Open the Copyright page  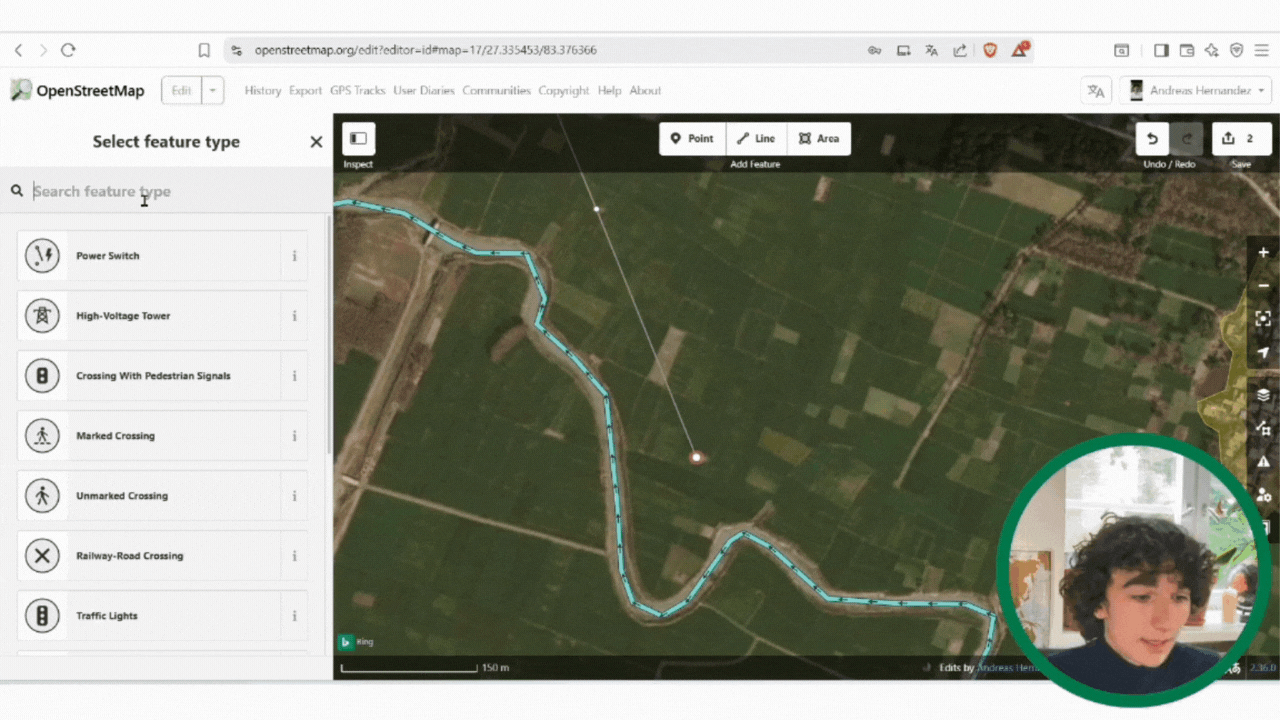click(564, 90)
